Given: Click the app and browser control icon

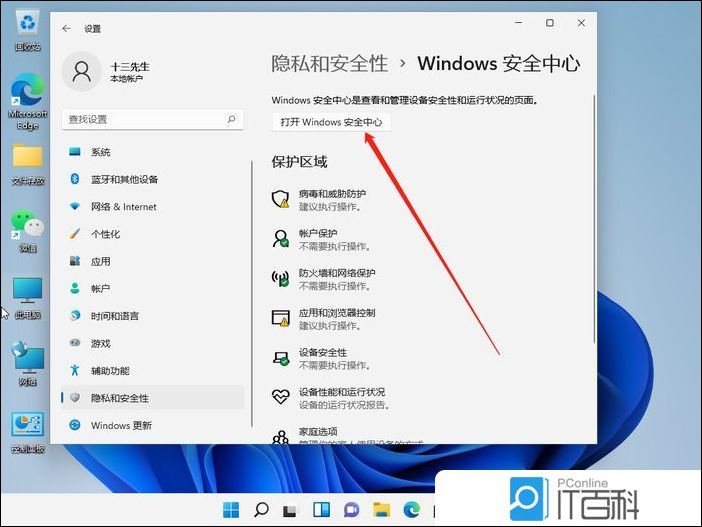Looking at the screenshot, I should tap(281, 318).
